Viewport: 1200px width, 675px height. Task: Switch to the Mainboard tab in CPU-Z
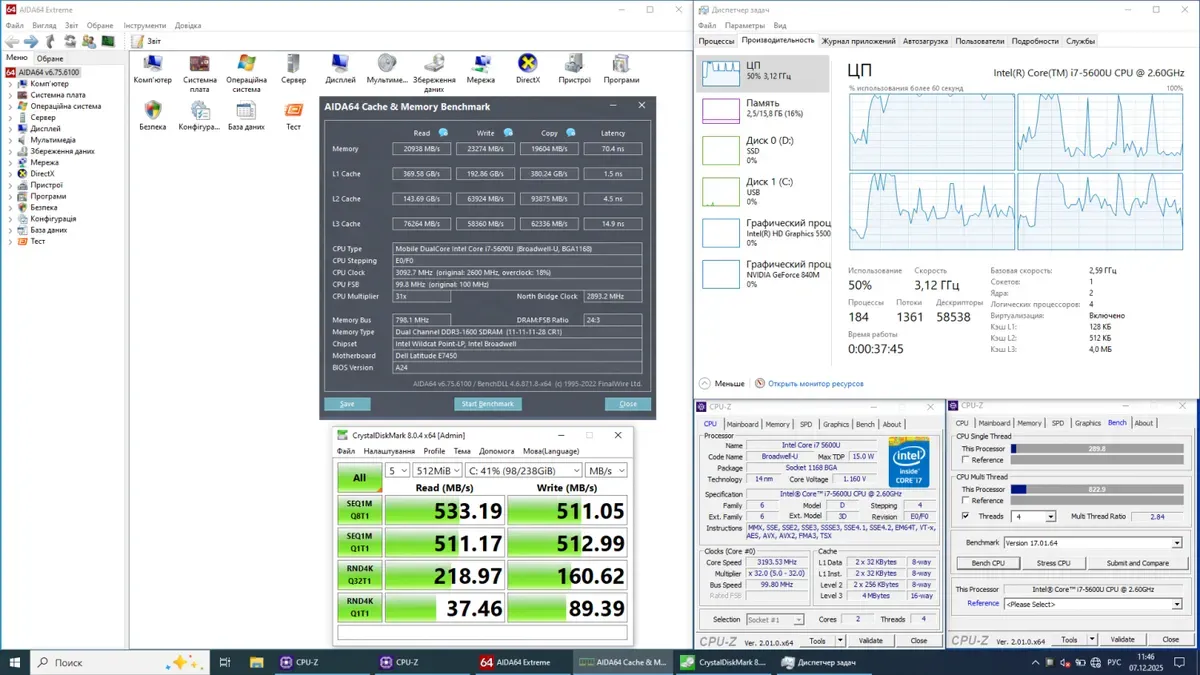pyautogui.click(x=742, y=424)
